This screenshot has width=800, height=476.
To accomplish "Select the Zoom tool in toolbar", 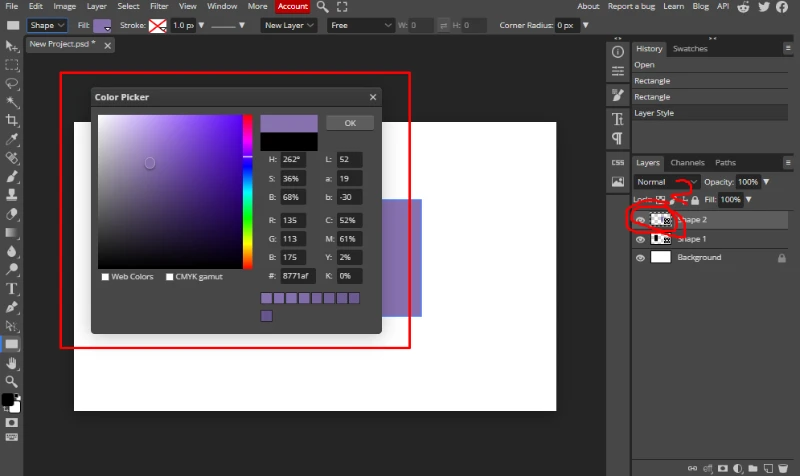I will coord(12,381).
